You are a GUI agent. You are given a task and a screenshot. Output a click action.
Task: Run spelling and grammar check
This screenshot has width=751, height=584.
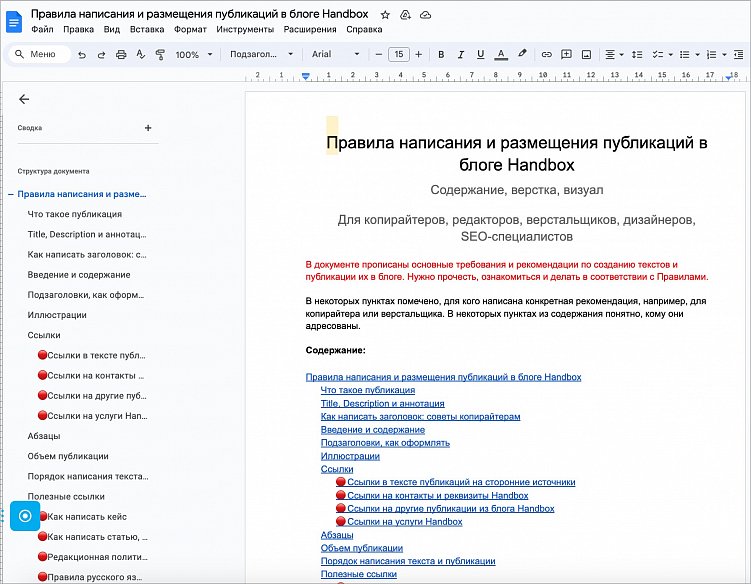[x=140, y=55]
